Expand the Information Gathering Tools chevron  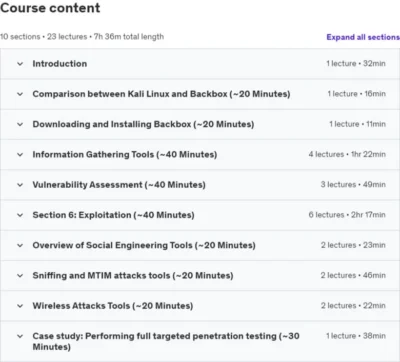pos(20,155)
